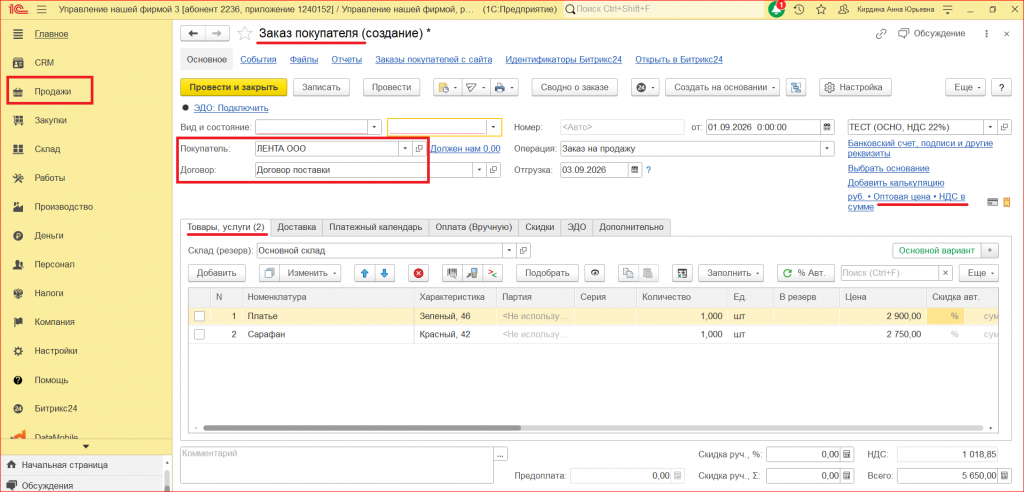Delete the selected row with the red cross
The width and height of the screenshot is (1024, 492).
point(419,272)
